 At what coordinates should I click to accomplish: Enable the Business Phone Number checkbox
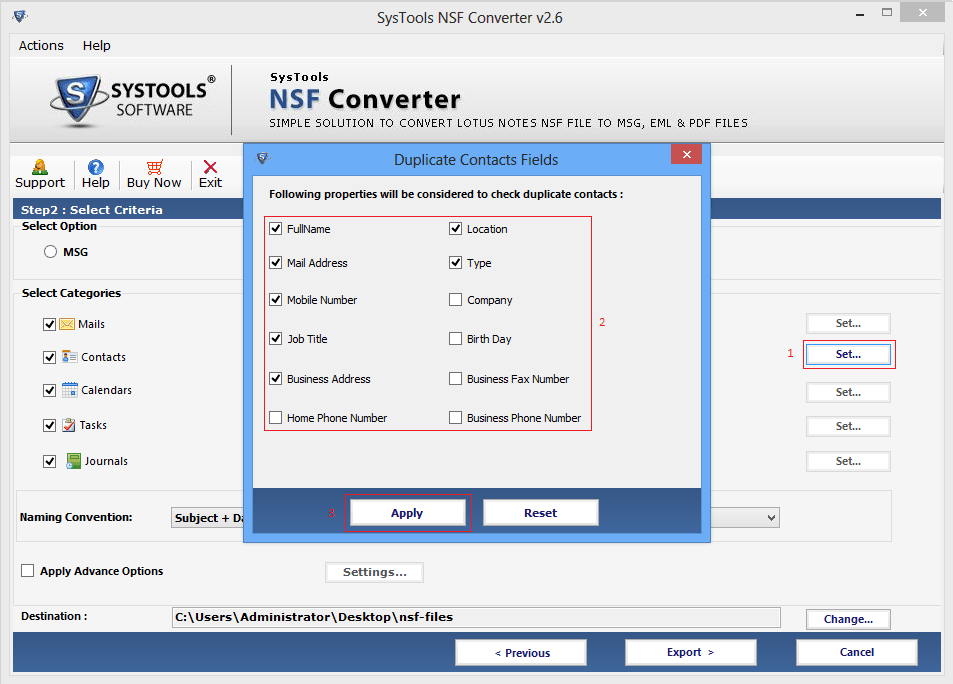pyautogui.click(x=455, y=418)
